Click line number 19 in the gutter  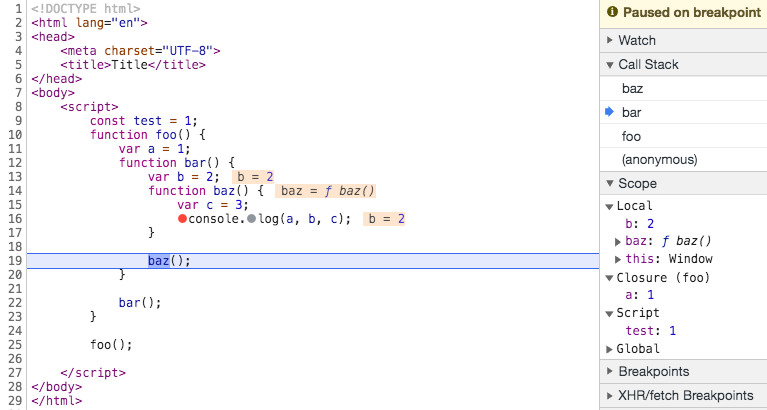pyautogui.click(x=16, y=261)
